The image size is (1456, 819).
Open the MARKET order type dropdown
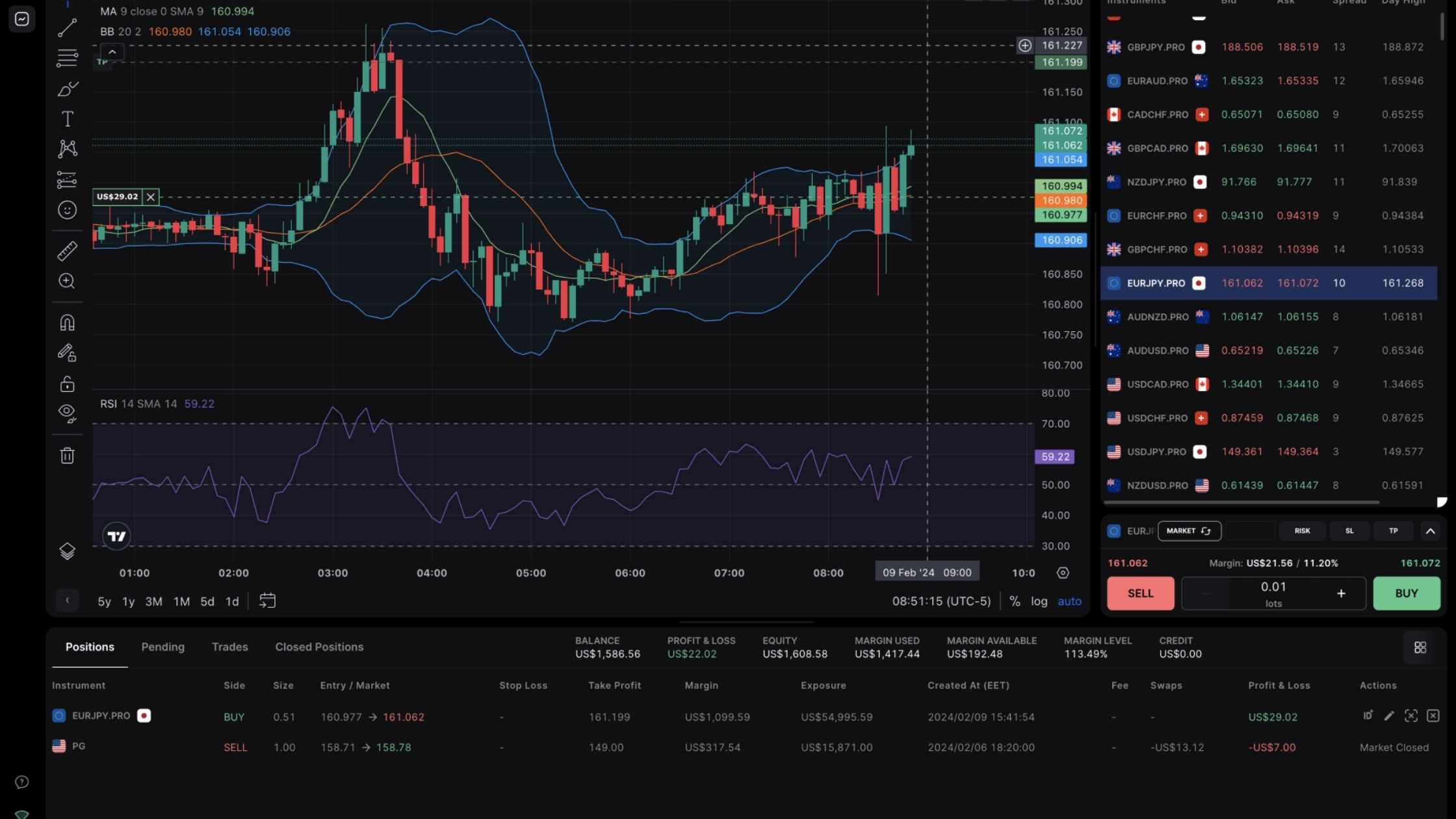coord(1189,530)
